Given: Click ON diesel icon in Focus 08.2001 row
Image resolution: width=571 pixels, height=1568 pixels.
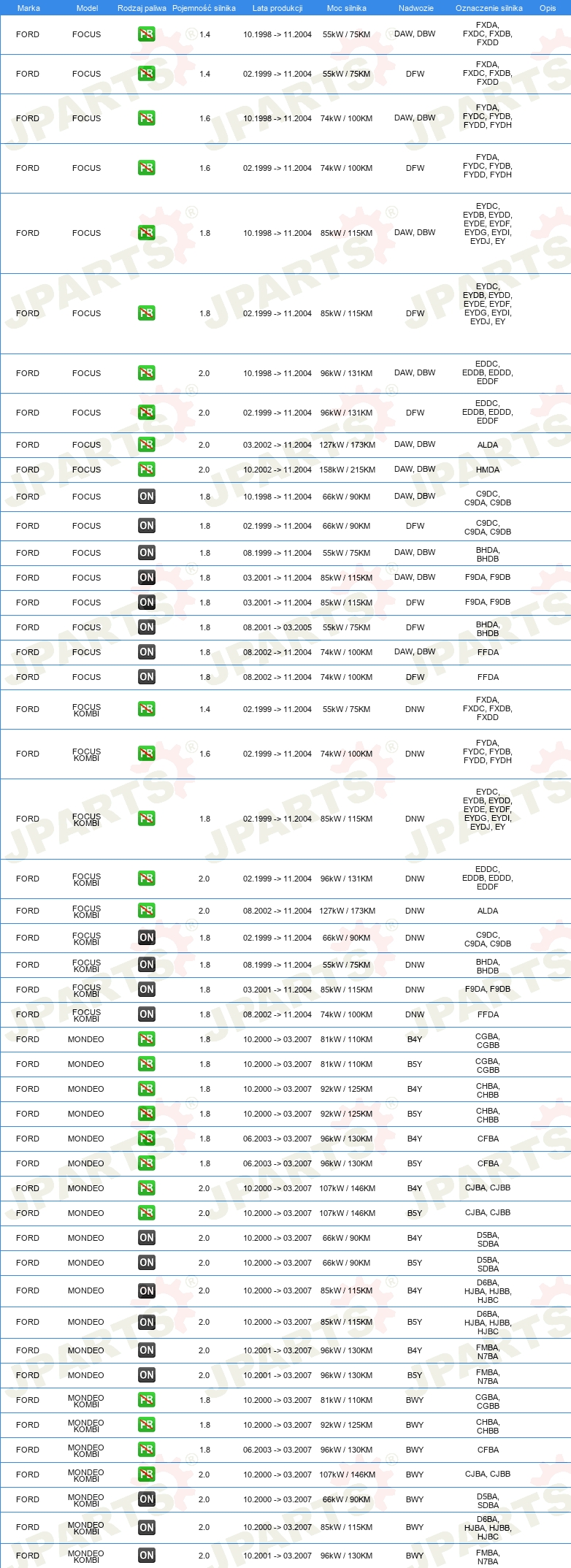Looking at the screenshot, I should tap(147, 627).
